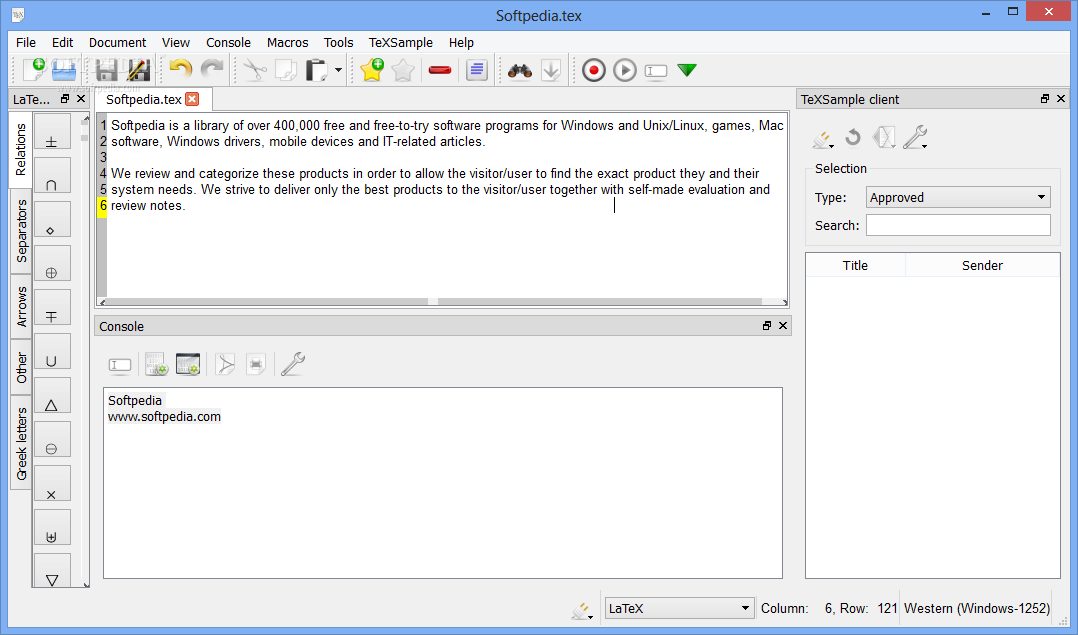Close the Softpedia.tex document tab

[192, 99]
